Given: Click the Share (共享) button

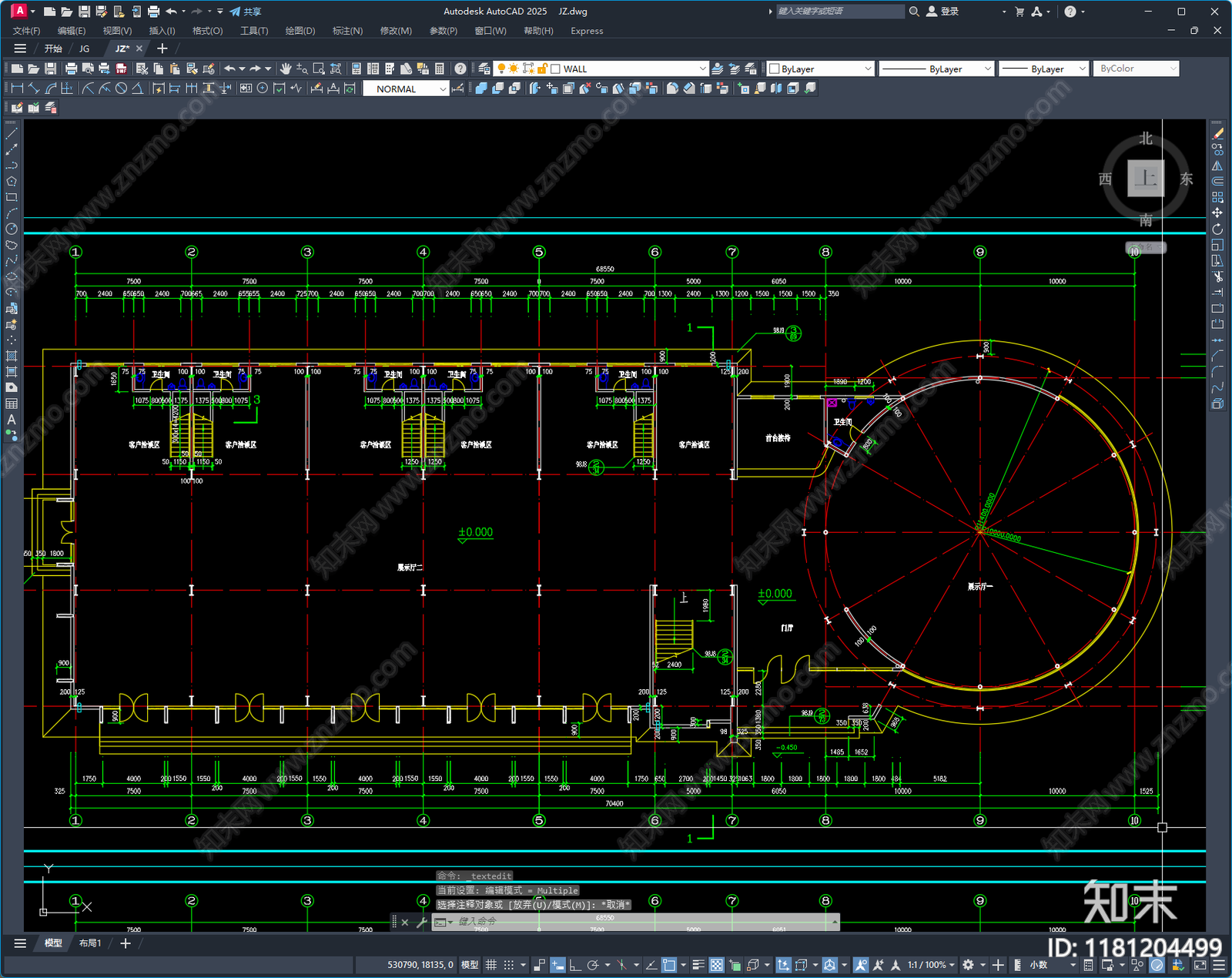Looking at the screenshot, I should (246, 12).
